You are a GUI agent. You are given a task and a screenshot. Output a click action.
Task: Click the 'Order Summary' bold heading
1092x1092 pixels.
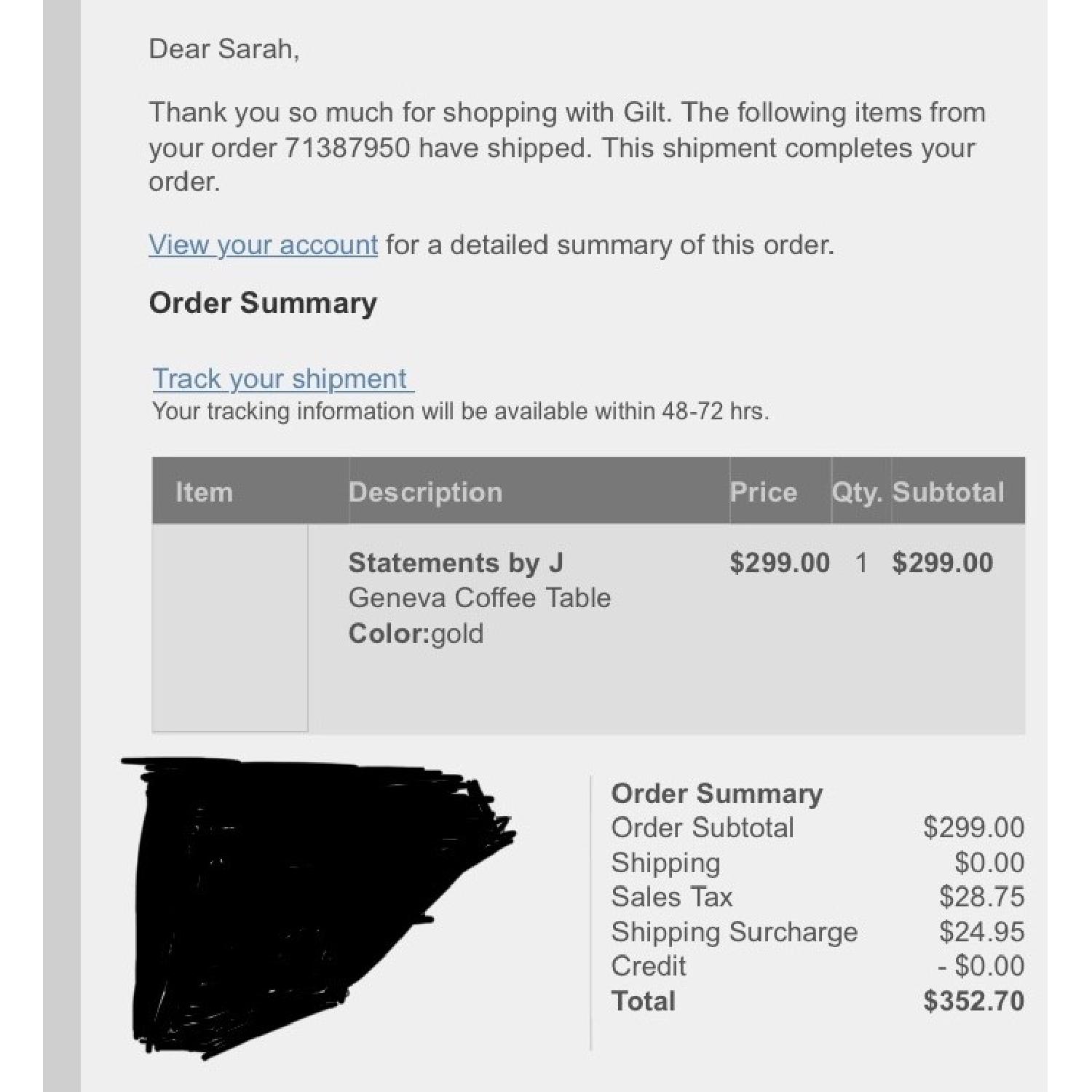[263, 303]
